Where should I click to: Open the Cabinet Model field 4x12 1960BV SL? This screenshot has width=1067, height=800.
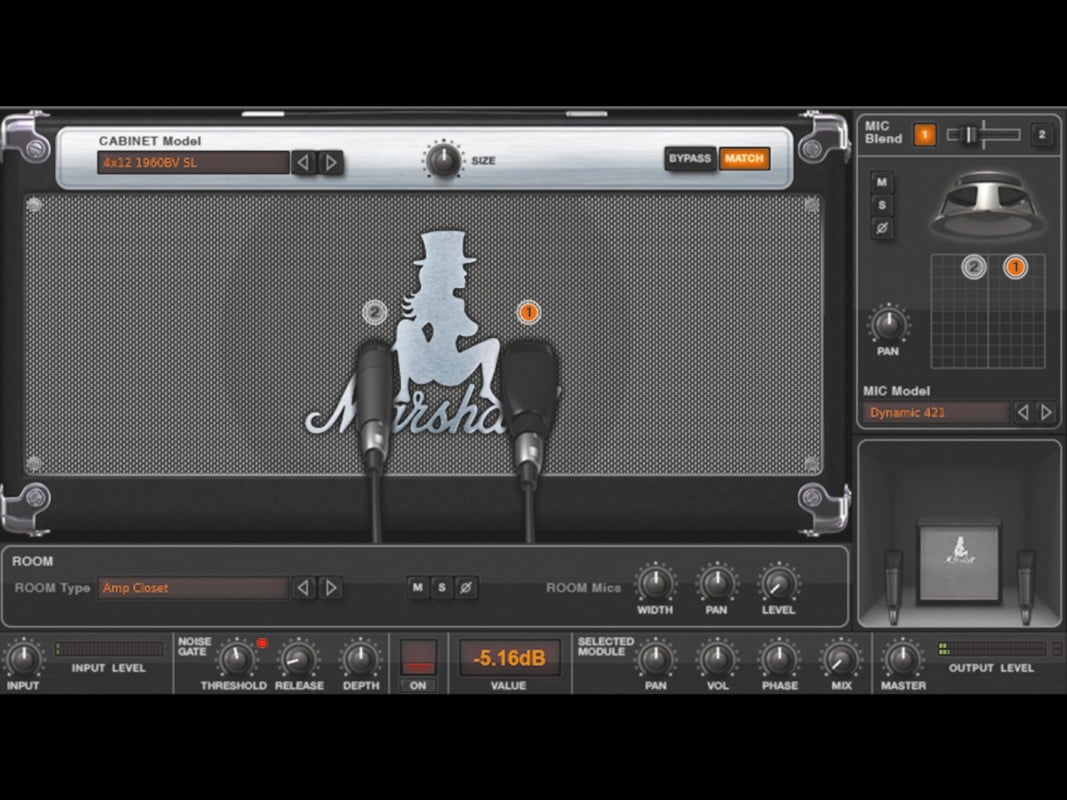pyautogui.click(x=193, y=163)
